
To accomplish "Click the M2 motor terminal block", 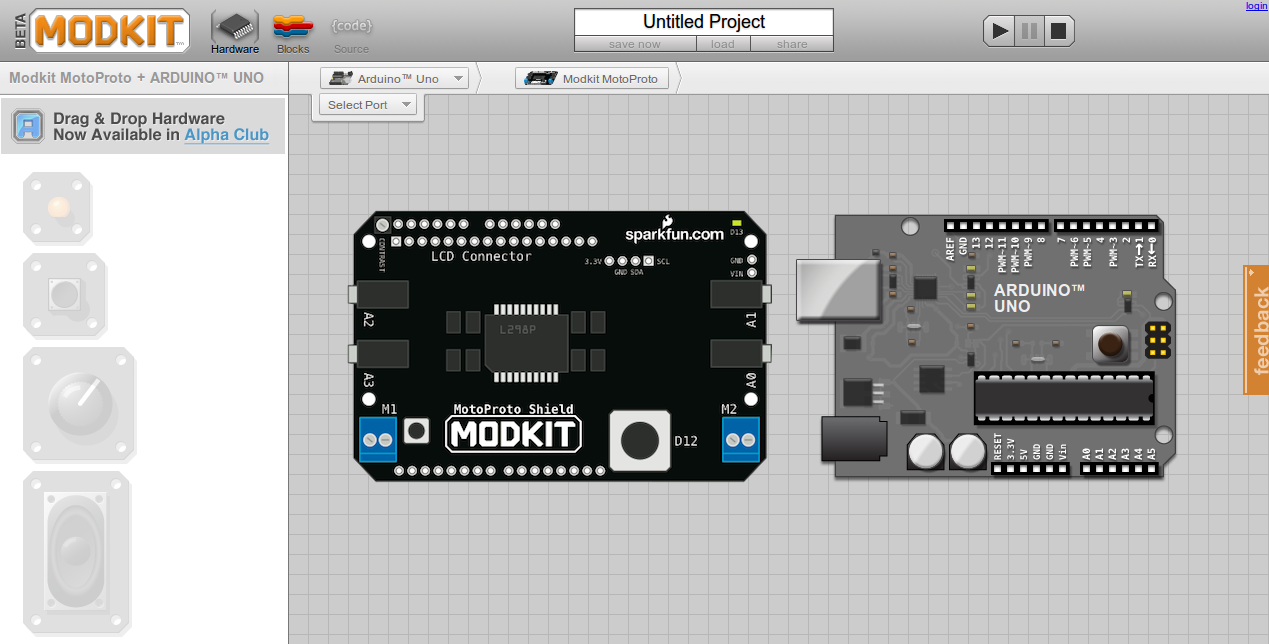I will tap(741, 440).
